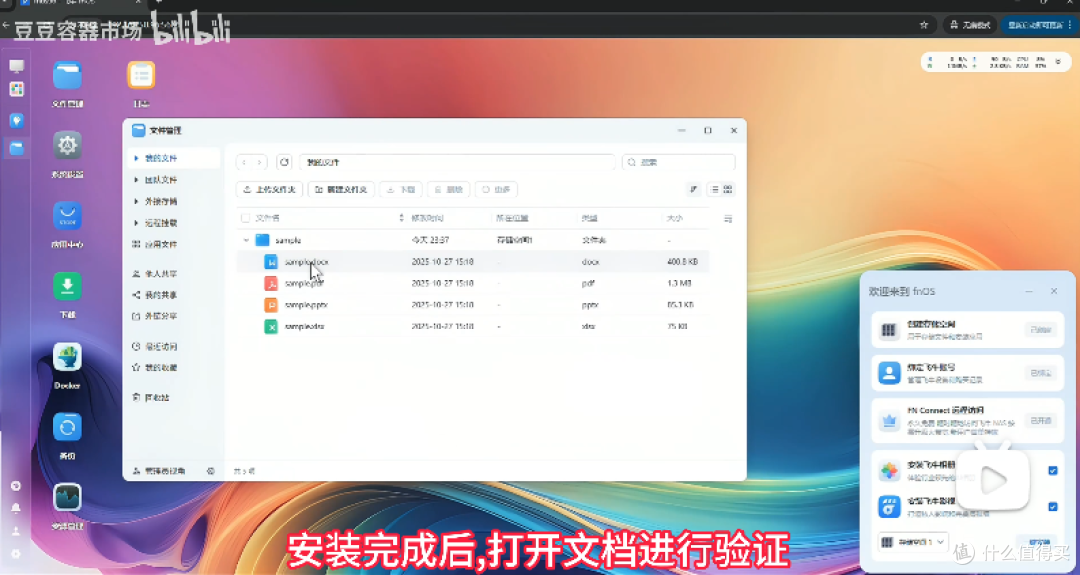Click the Modified Time column header
Viewport: 1080px width, 575px height.
[x=427, y=218]
